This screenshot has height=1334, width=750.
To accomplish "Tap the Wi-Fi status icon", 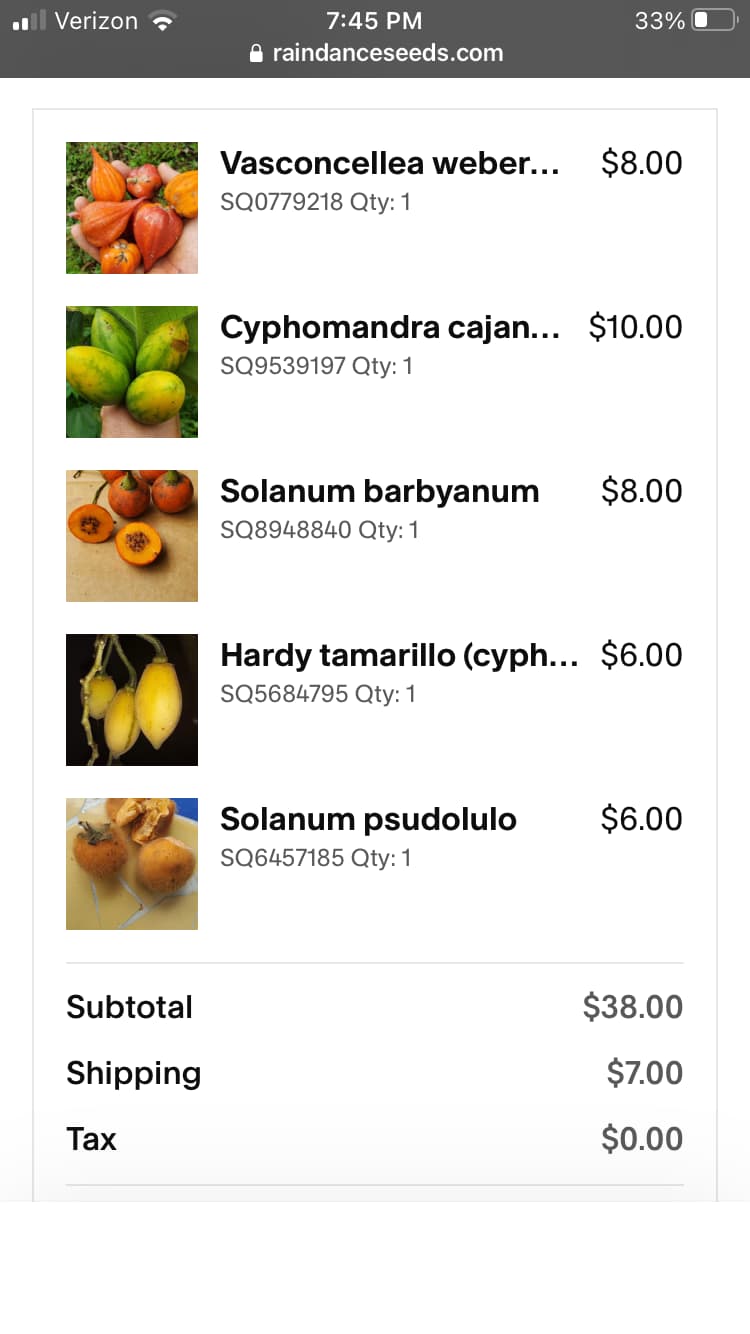I will [x=160, y=20].
